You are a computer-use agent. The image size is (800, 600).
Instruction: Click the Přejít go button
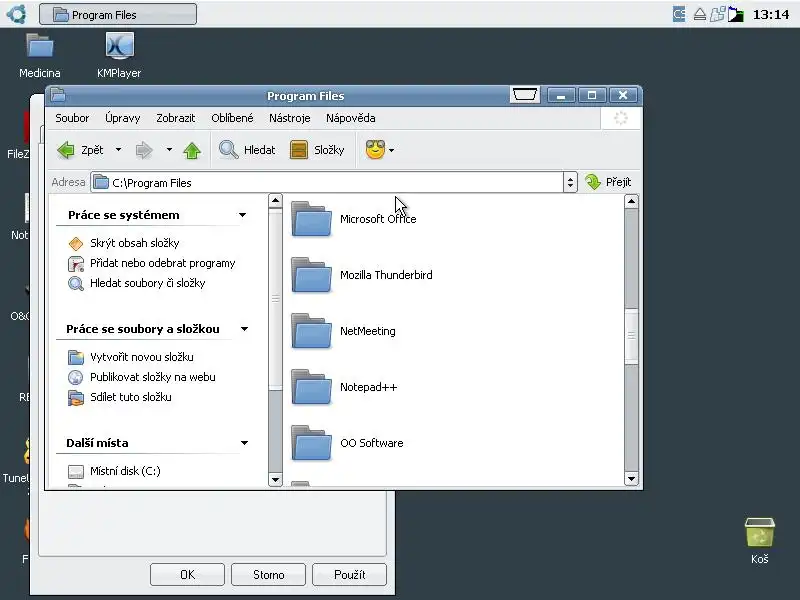pos(608,182)
